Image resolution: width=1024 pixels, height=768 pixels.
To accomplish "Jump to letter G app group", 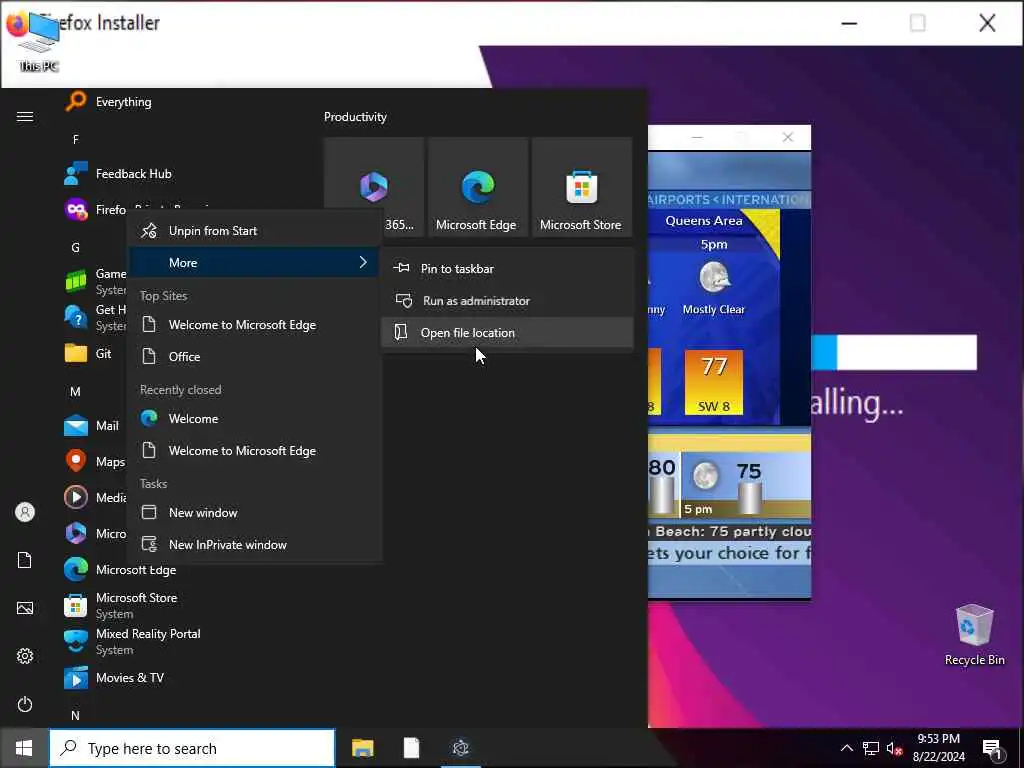I will click(x=75, y=248).
